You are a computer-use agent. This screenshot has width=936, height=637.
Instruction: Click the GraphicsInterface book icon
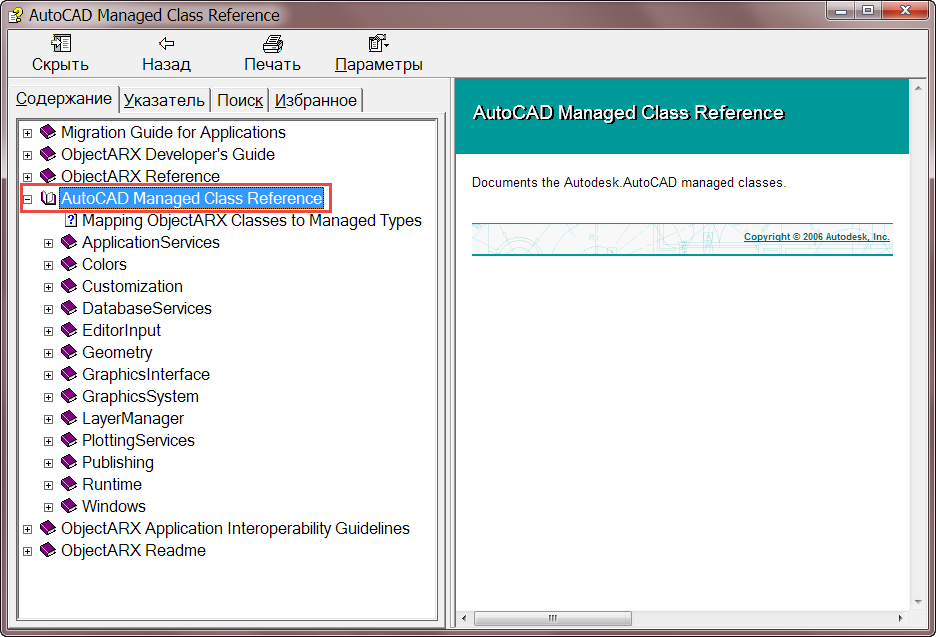click(69, 374)
